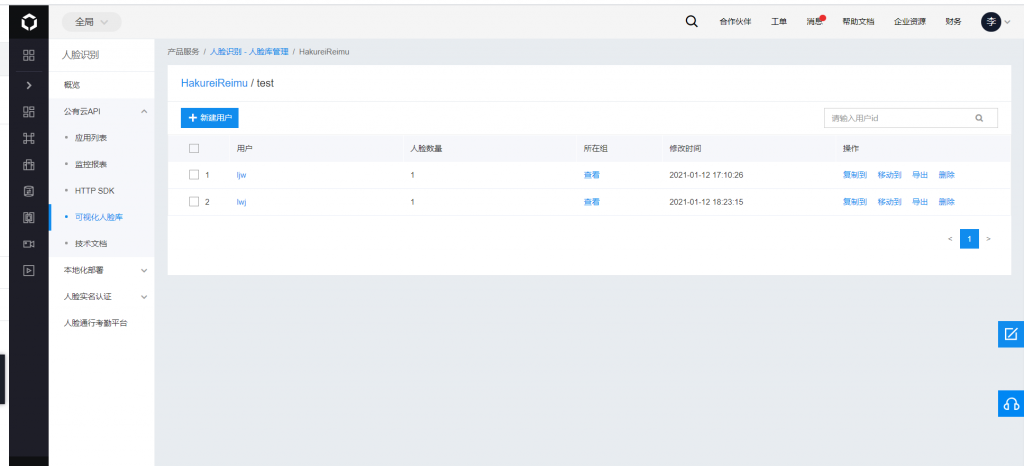Click 查看 group for user lwj

(x=592, y=202)
